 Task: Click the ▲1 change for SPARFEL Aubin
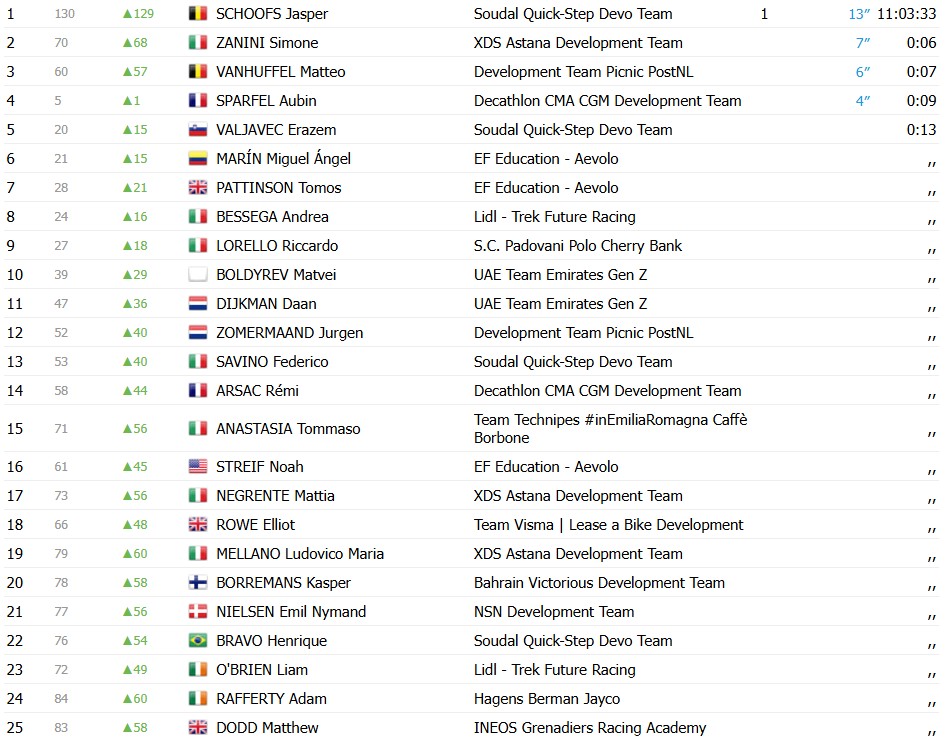(131, 101)
